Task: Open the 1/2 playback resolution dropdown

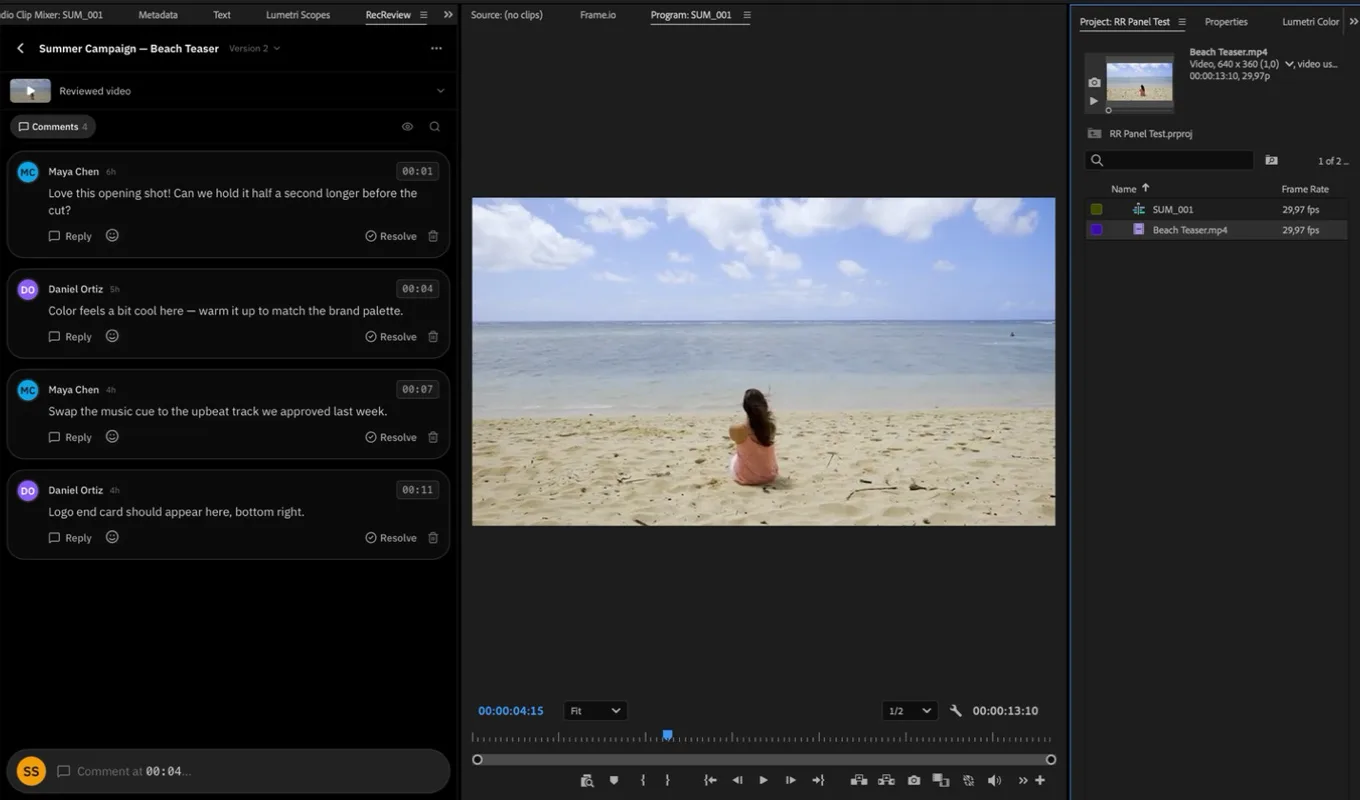Action: [910, 711]
